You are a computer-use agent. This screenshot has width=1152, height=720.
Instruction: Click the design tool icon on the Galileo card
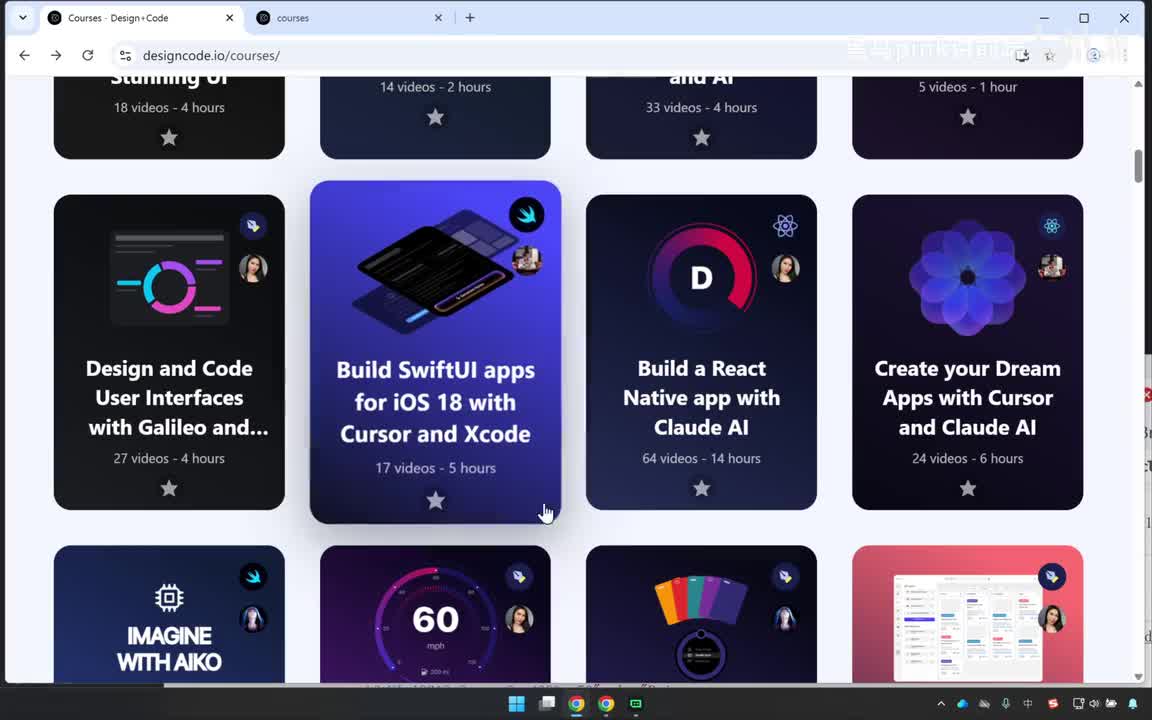click(253, 226)
